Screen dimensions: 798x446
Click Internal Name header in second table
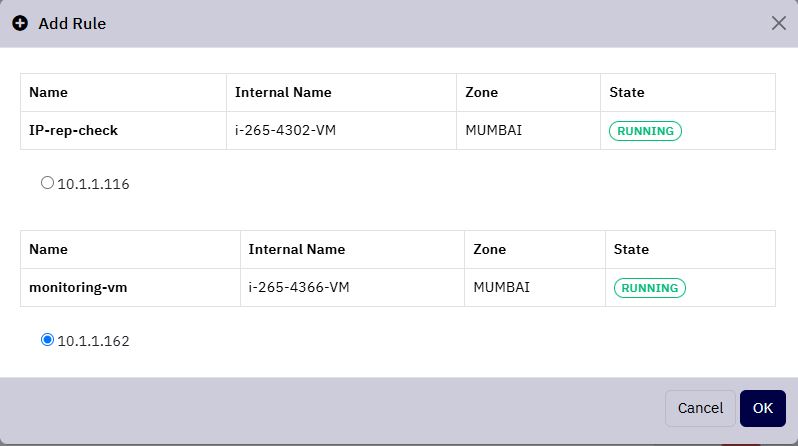297,249
